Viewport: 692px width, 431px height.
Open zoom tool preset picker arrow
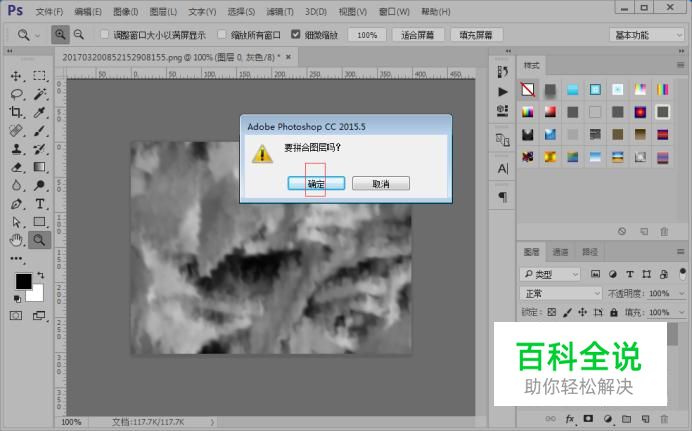(x=38, y=35)
